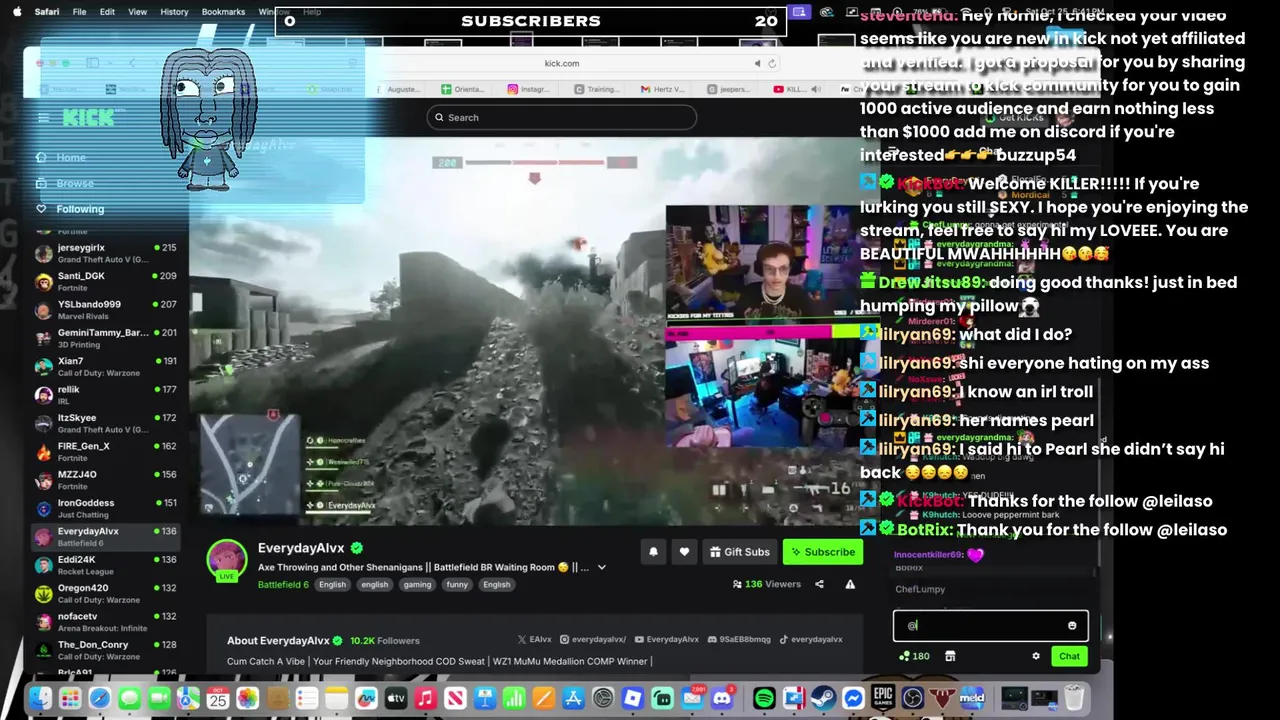Click the Battlefield 6 category link

(283, 584)
